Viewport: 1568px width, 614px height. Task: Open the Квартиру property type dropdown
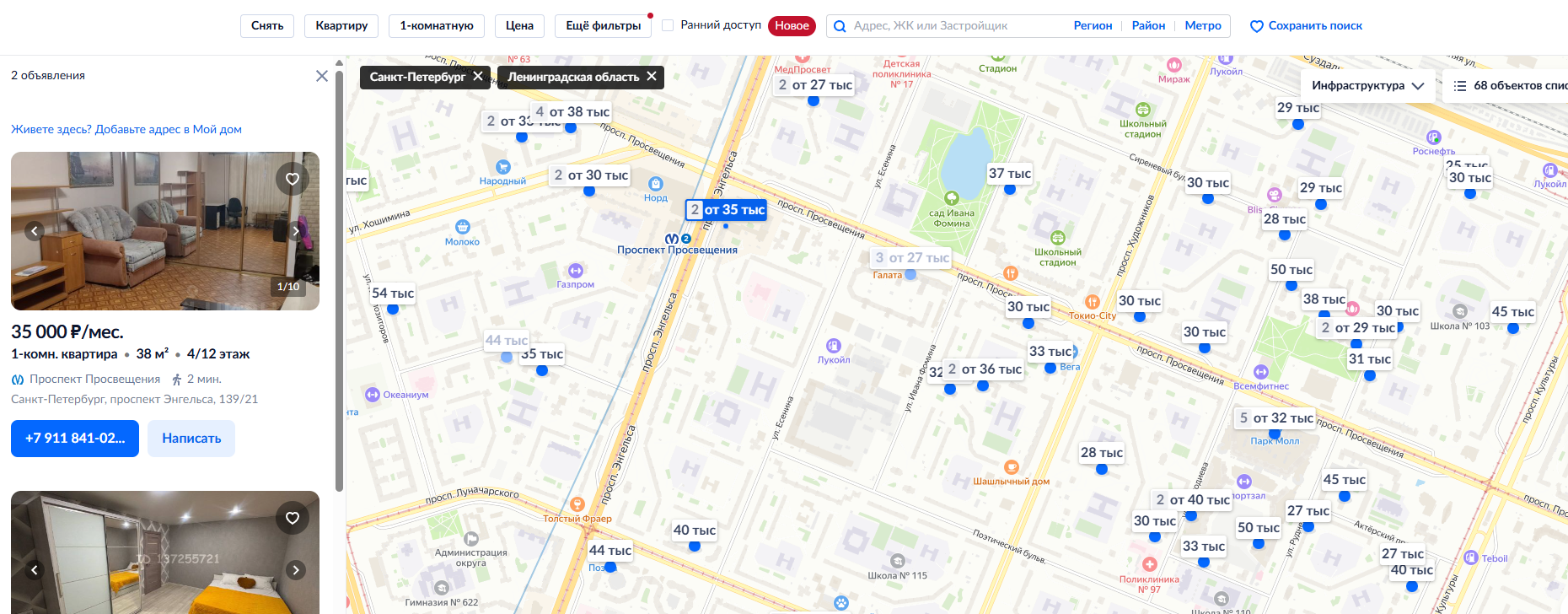(341, 26)
